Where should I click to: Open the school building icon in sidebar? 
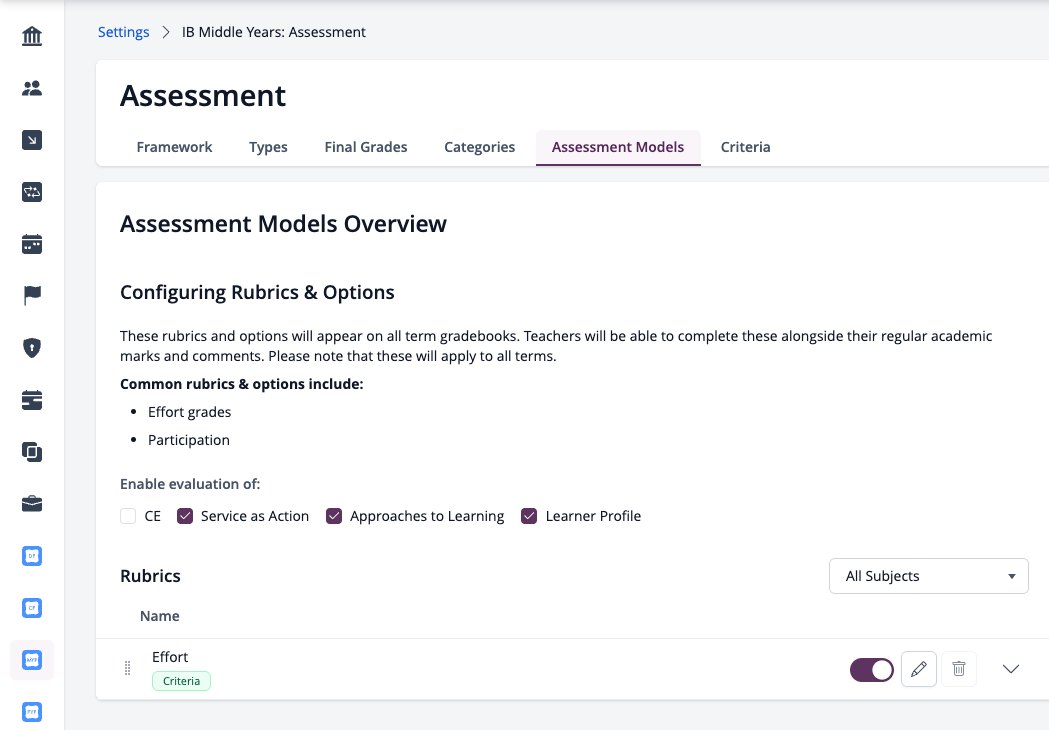point(31,36)
